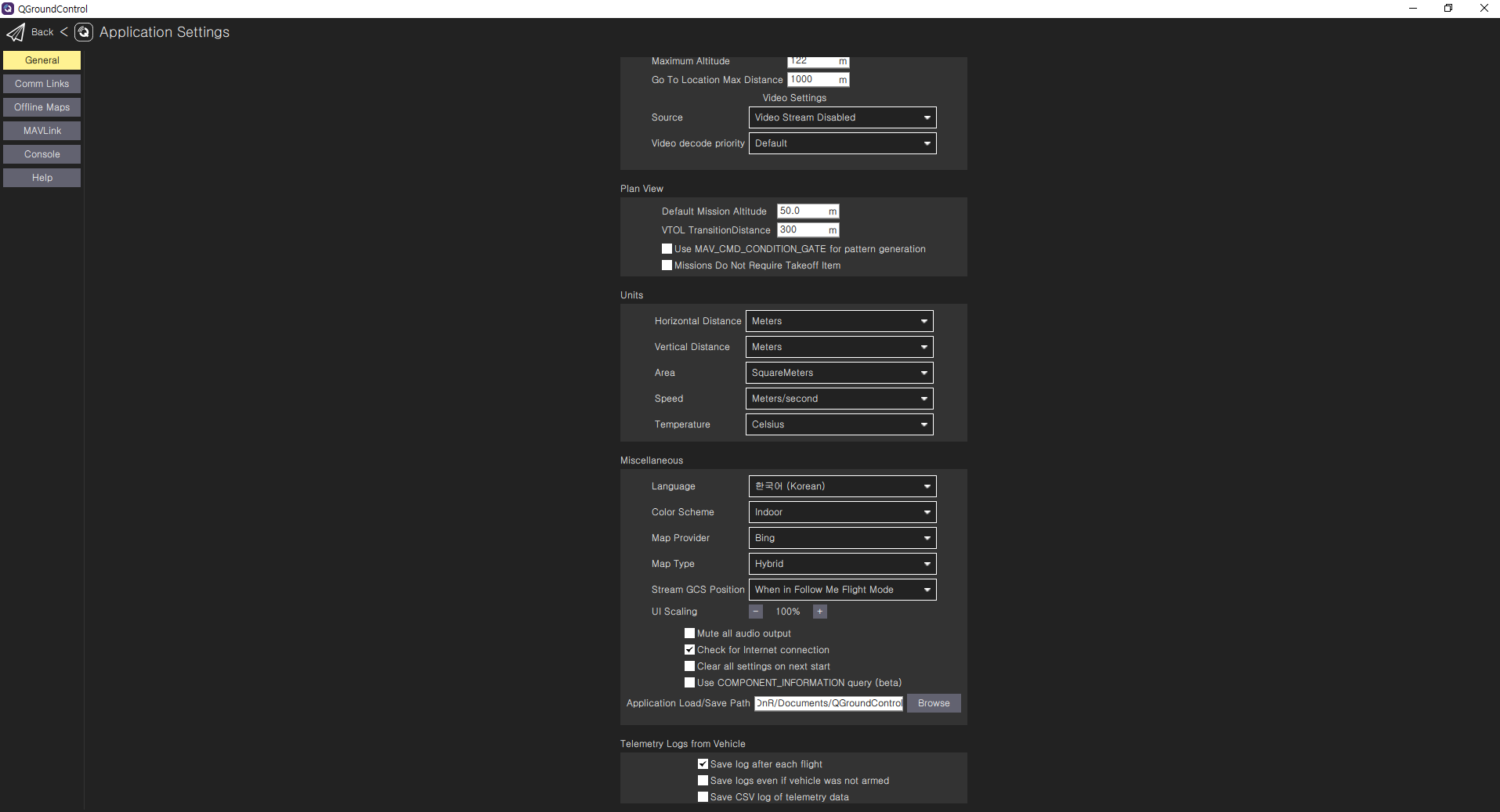Disable Check for Internet connection
Image resolution: width=1500 pixels, height=812 pixels.
[689, 649]
